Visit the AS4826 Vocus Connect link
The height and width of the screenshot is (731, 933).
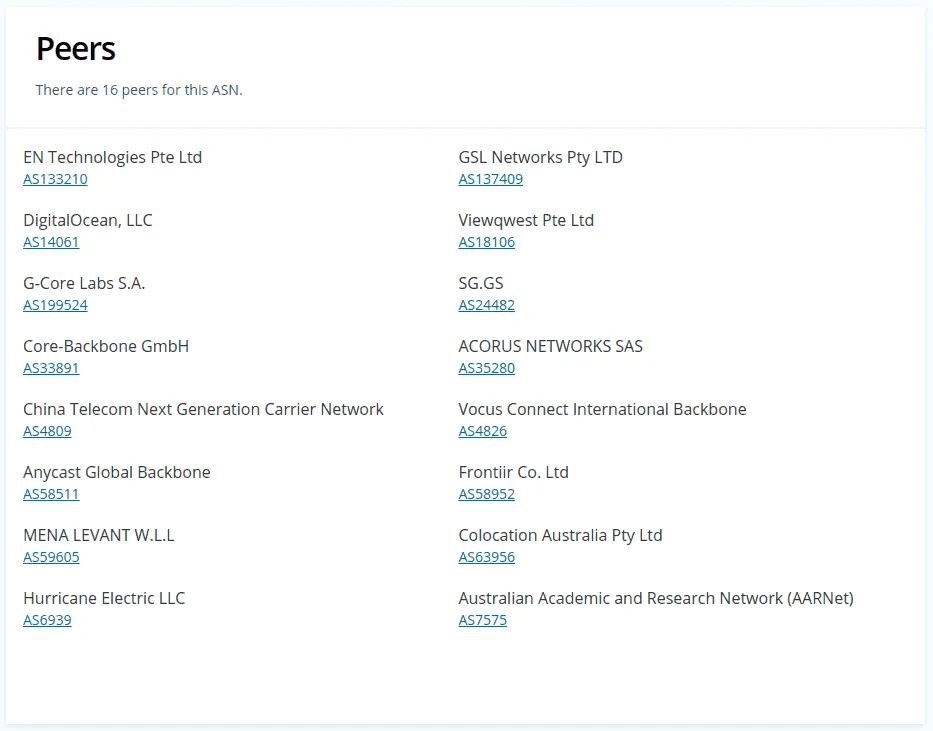click(483, 431)
